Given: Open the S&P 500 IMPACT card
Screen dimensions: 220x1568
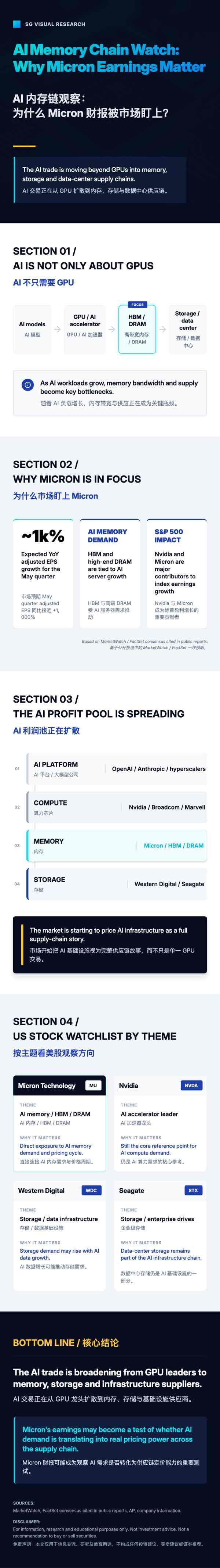Looking at the screenshot, I should tap(177, 573).
